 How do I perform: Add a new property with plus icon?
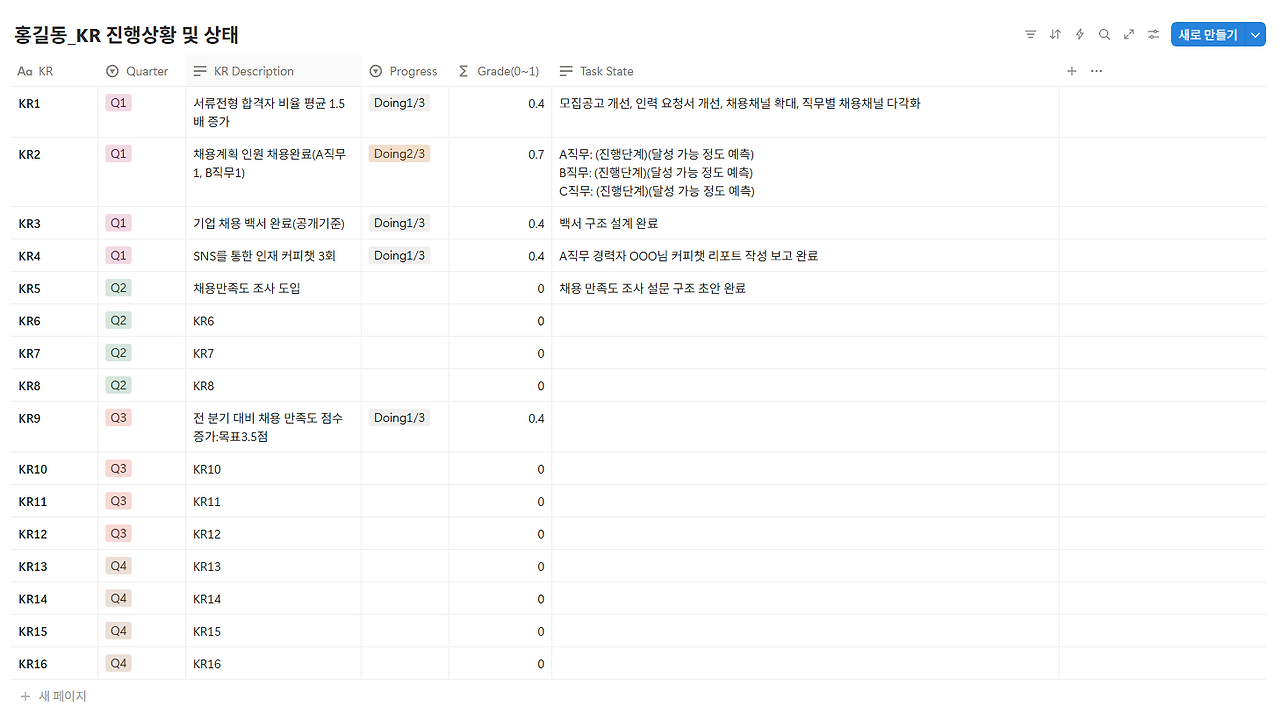(1071, 71)
